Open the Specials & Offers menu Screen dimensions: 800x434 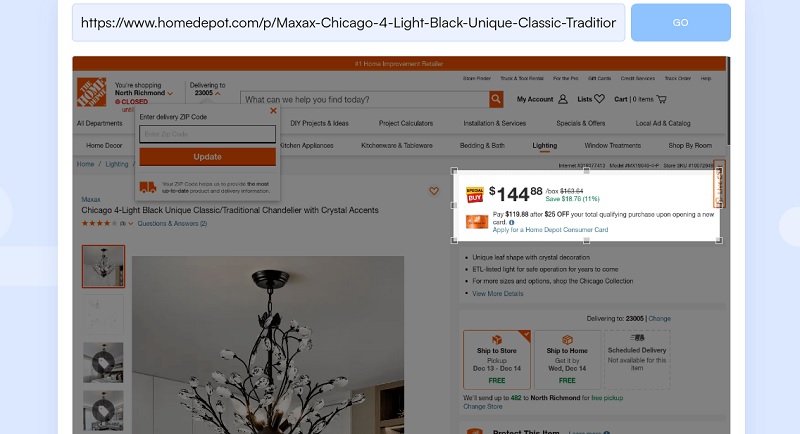coord(581,123)
